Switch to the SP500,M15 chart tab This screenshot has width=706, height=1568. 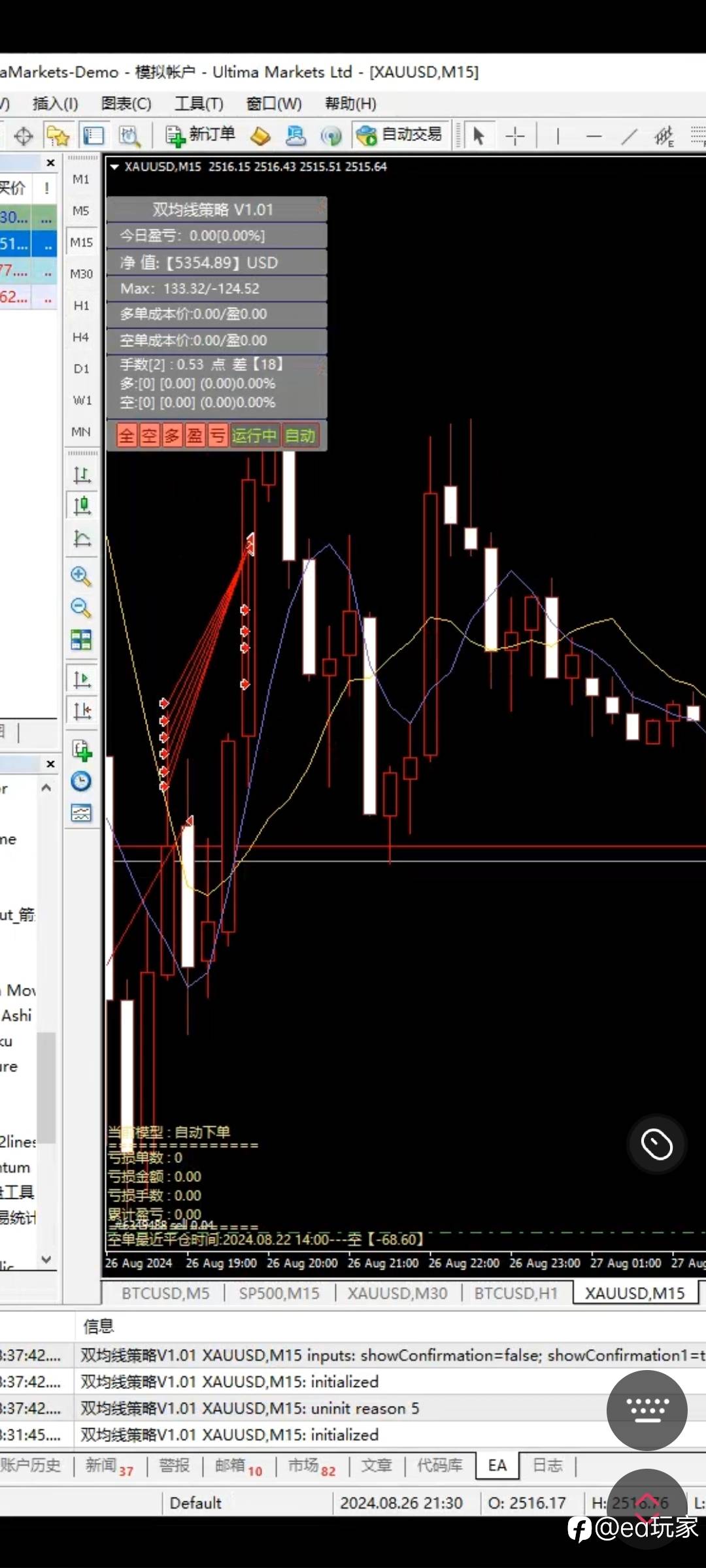pos(279,1293)
